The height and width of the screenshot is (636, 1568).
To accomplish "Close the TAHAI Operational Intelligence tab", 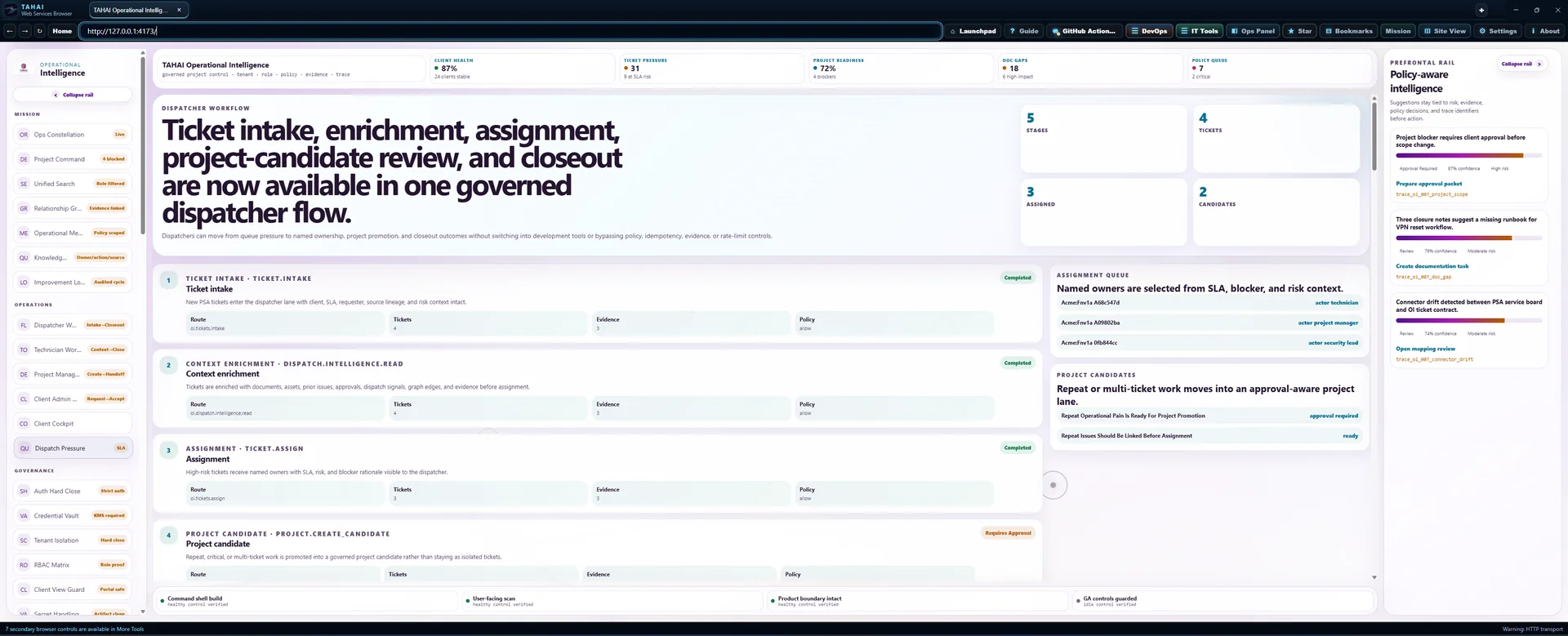I will point(179,10).
